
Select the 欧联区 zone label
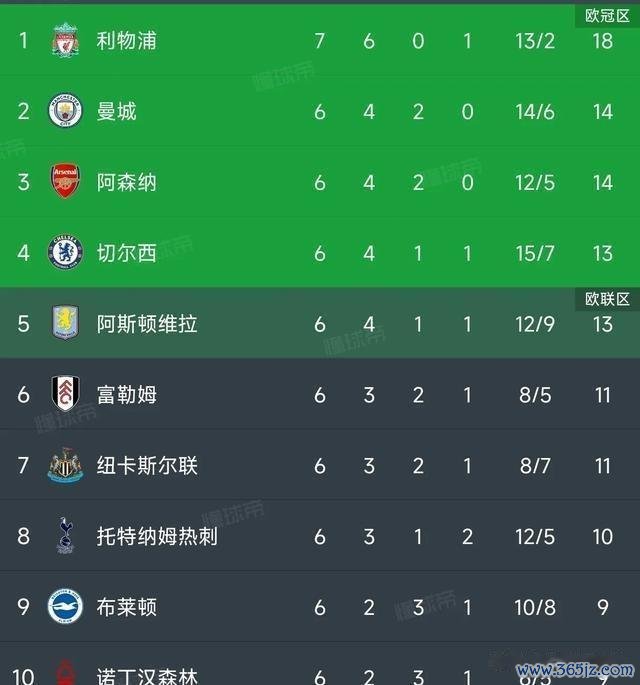tap(607, 299)
